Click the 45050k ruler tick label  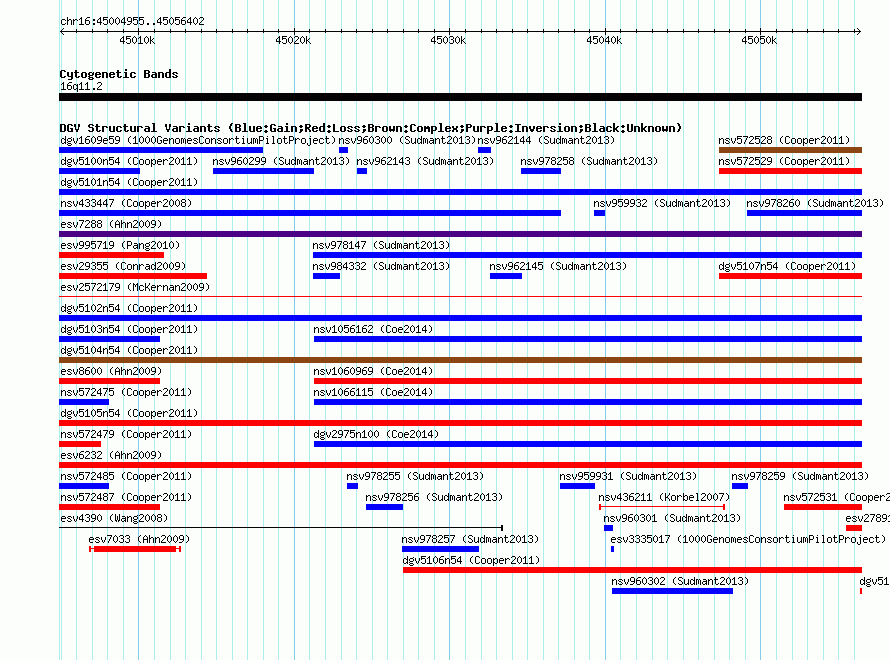click(x=759, y=40)
